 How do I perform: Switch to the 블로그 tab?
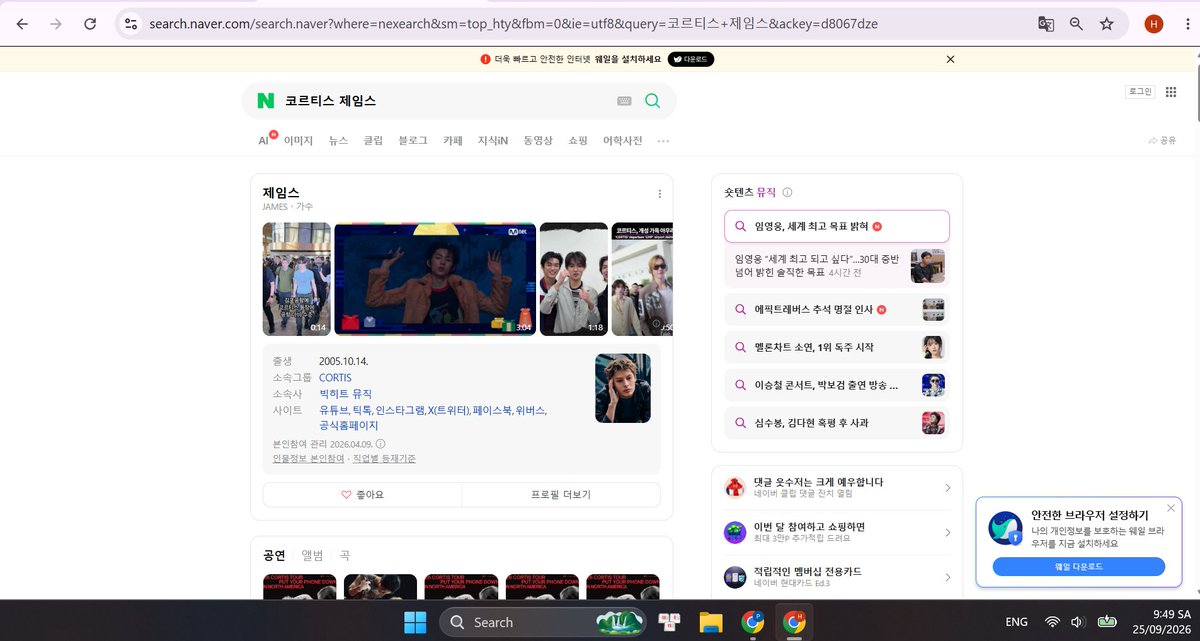pos(413,141)
